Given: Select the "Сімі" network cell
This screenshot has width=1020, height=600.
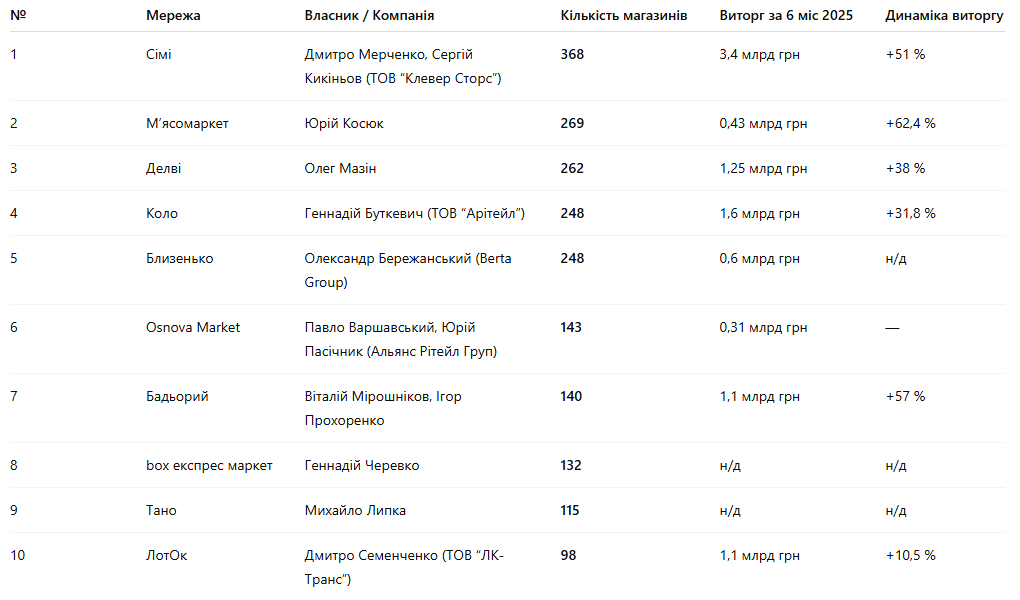Looking at the screenshot, I should tap(158, 54).
